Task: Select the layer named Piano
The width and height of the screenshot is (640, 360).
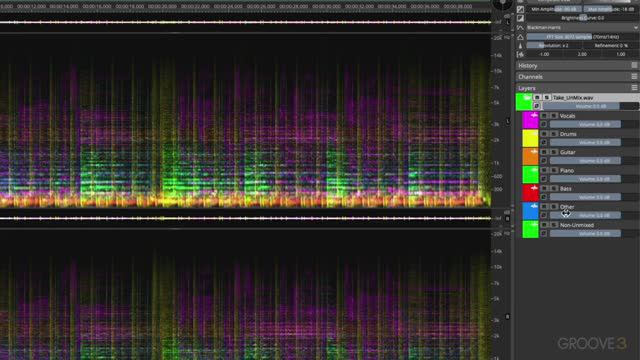Action: pyautogui.click(x=567, y=170)
